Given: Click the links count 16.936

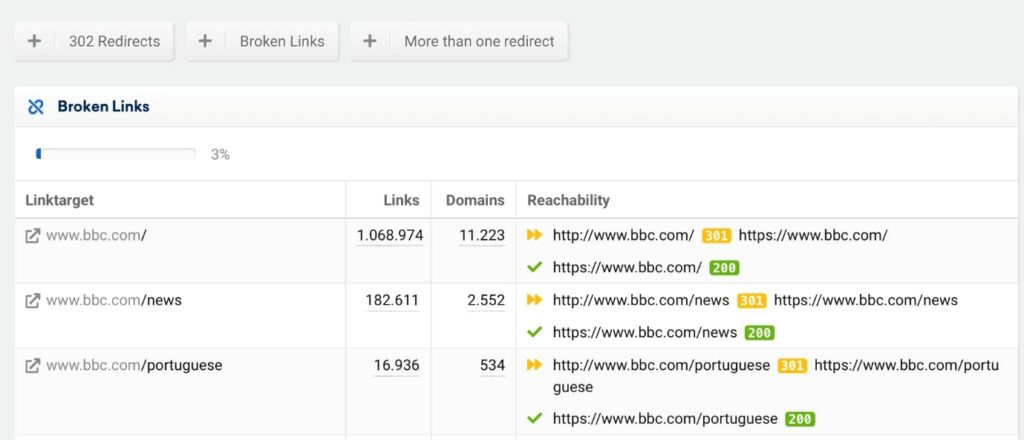Looking at the screenshot, I should 396,365.
